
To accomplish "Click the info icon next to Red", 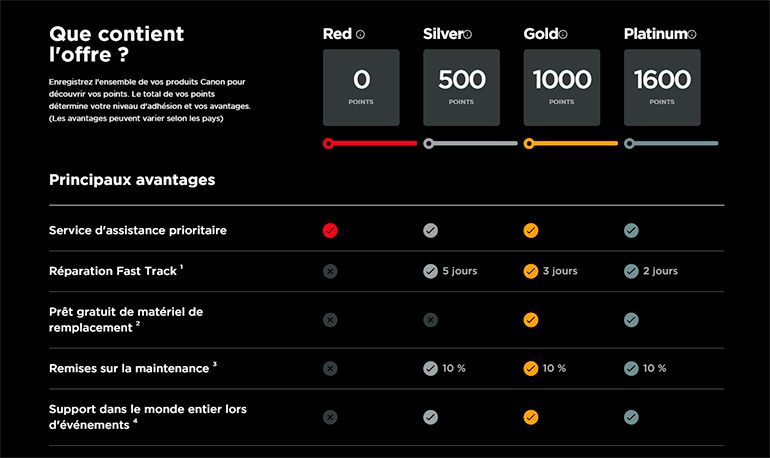I will click(361, 35).
